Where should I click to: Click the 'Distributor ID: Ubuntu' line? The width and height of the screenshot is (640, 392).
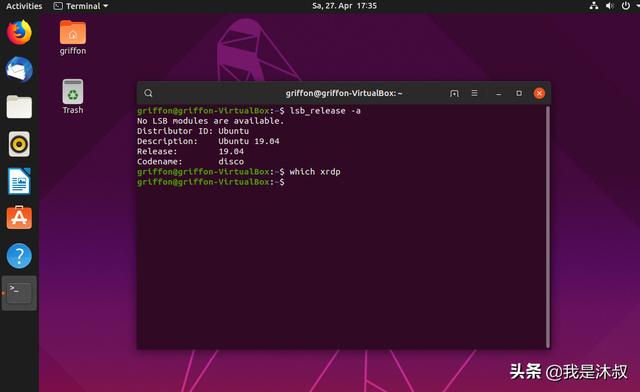(x=193, y=131)
